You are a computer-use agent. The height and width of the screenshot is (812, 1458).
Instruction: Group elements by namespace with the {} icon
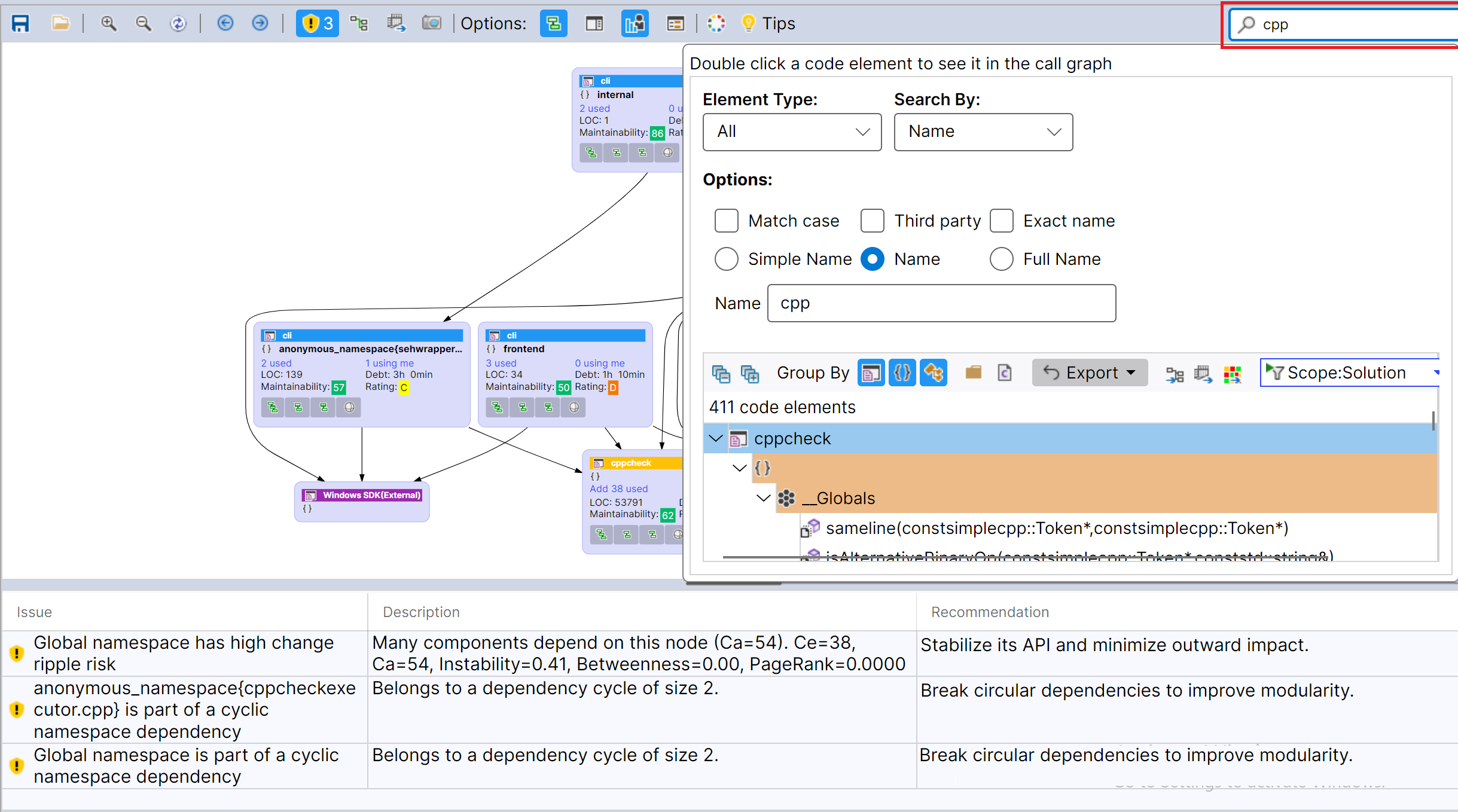point(902,373)
